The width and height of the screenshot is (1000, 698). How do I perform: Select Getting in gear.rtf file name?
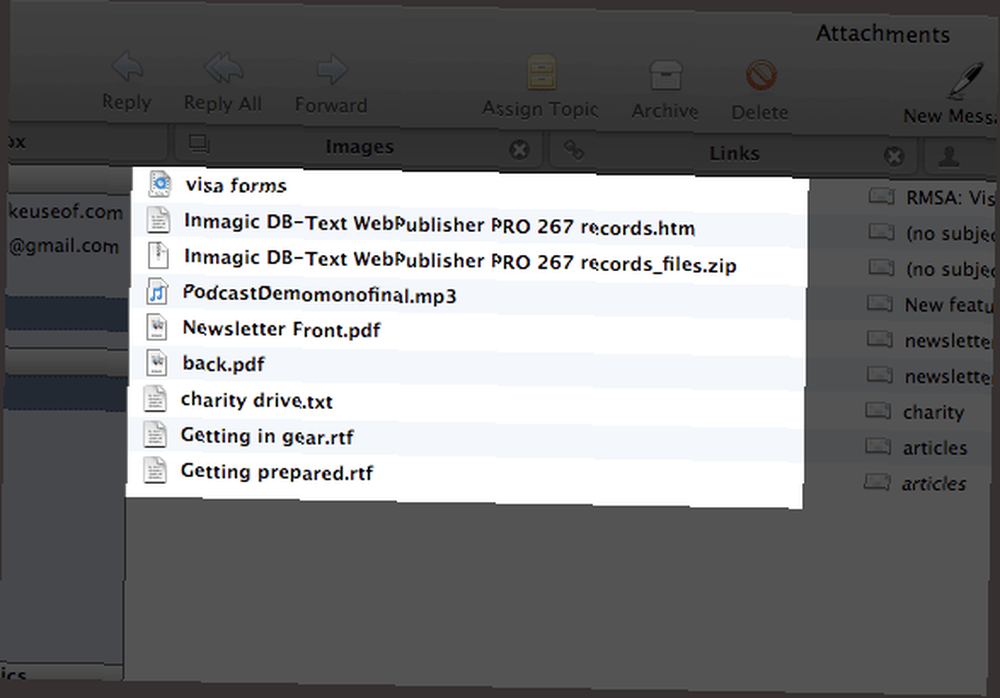[x=267, y=436]
